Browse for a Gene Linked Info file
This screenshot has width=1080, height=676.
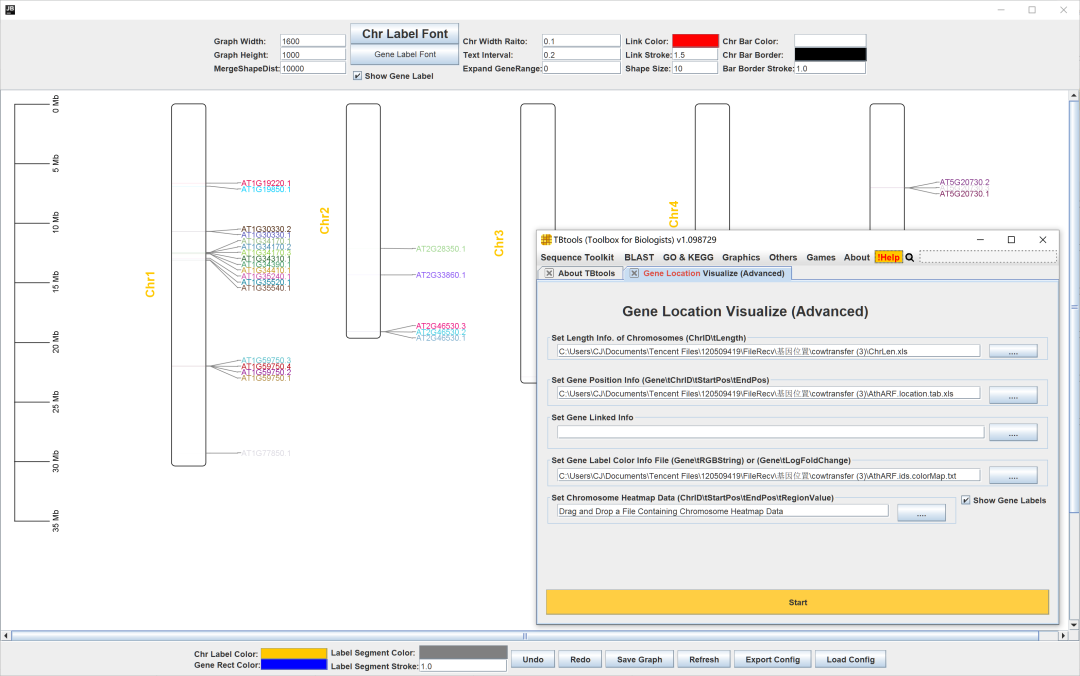click(1013, 431)
